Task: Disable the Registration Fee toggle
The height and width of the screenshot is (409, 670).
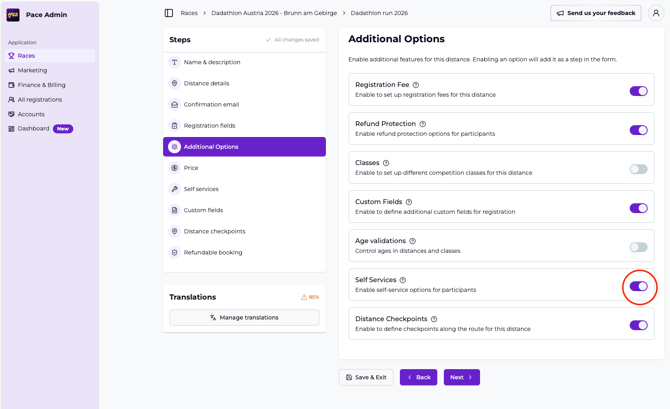Action: [638, 91]
